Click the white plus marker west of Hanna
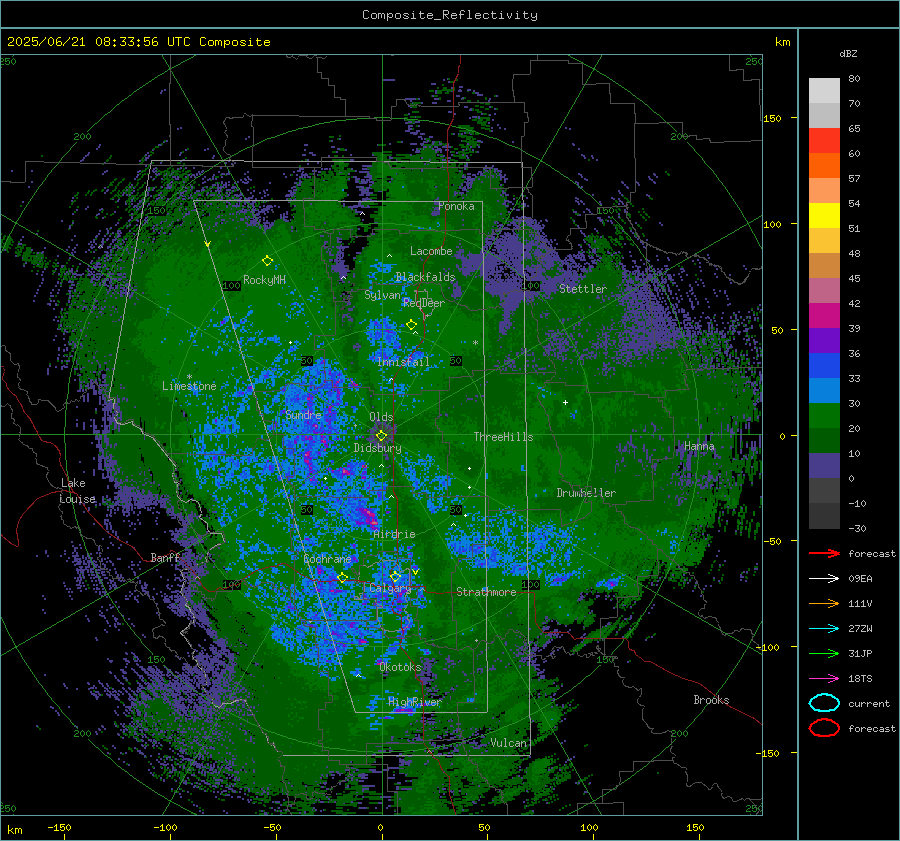Viewport: 900px width, 841px height. [565, 402]
